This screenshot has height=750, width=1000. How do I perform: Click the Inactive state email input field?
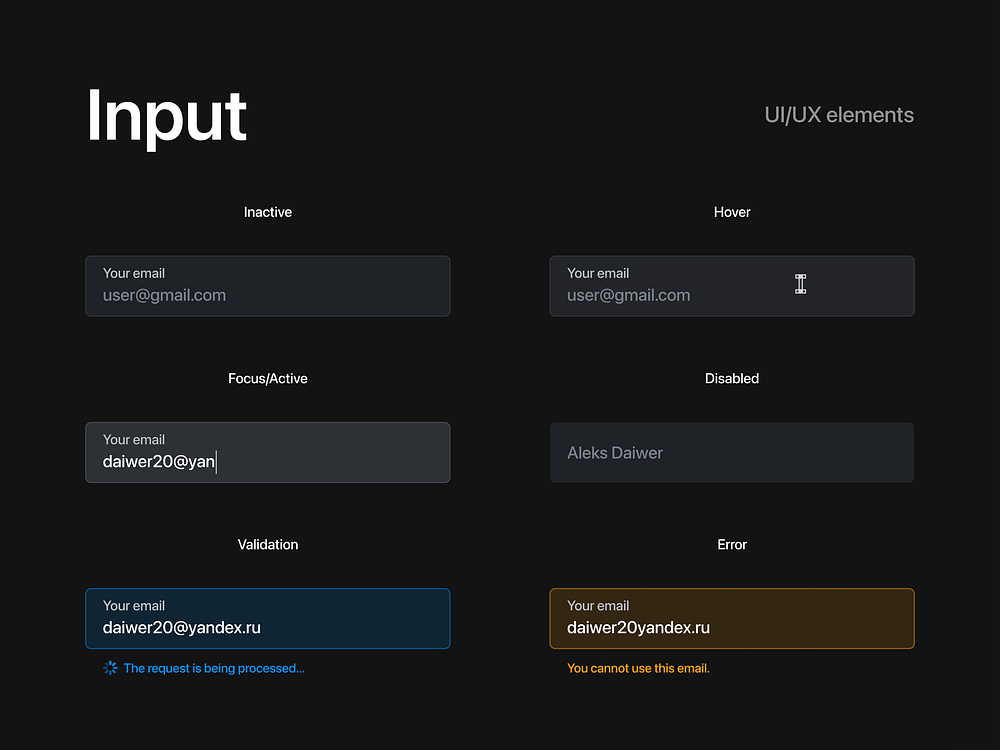coord(267,286)
